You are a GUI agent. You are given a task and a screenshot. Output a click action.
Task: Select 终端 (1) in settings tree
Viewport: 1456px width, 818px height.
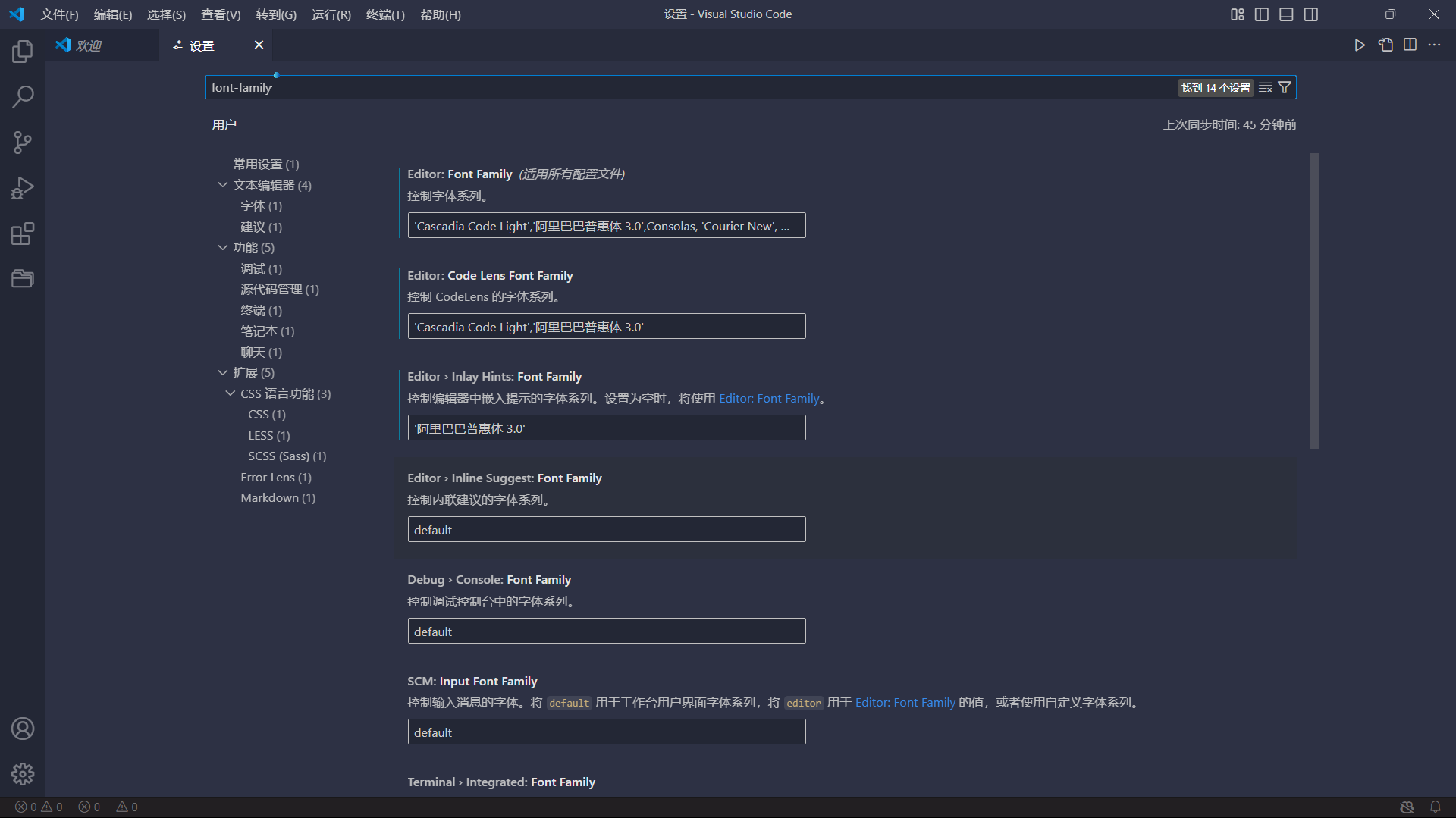click(x=262, y=311)
